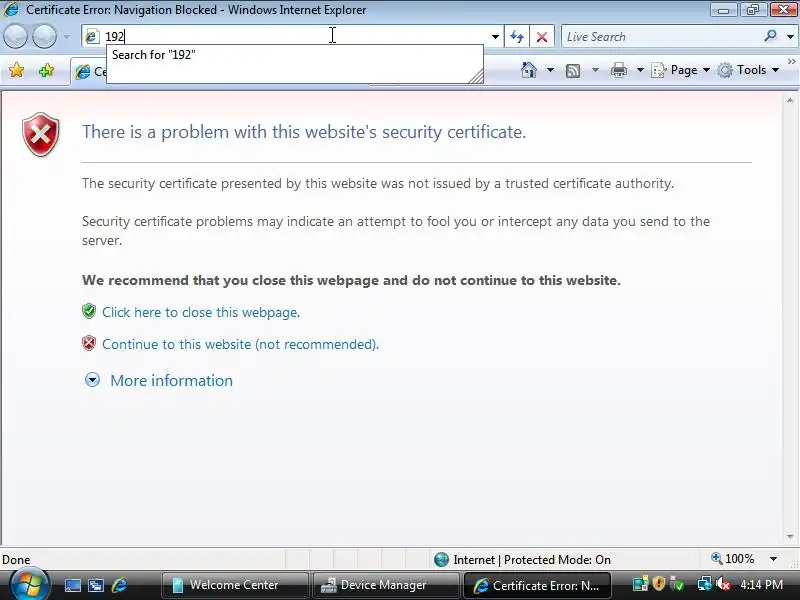Screen dimensions: 800x600
Task: Click the Protected Mode: On status text
Action: 557,560
